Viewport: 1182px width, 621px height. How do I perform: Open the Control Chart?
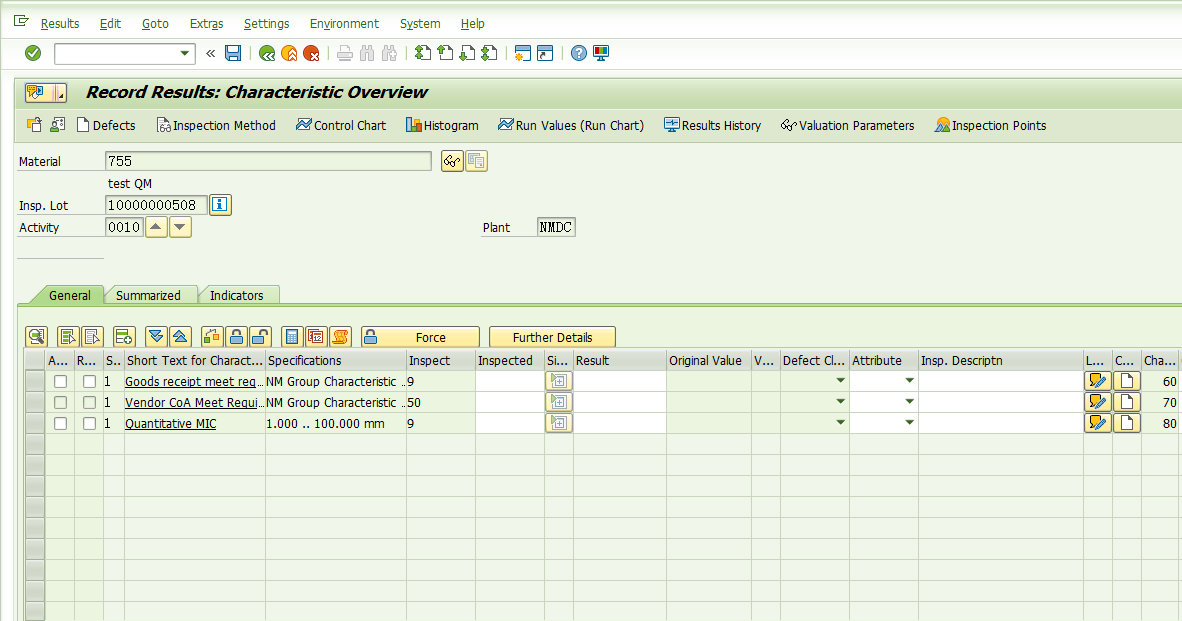341,125
